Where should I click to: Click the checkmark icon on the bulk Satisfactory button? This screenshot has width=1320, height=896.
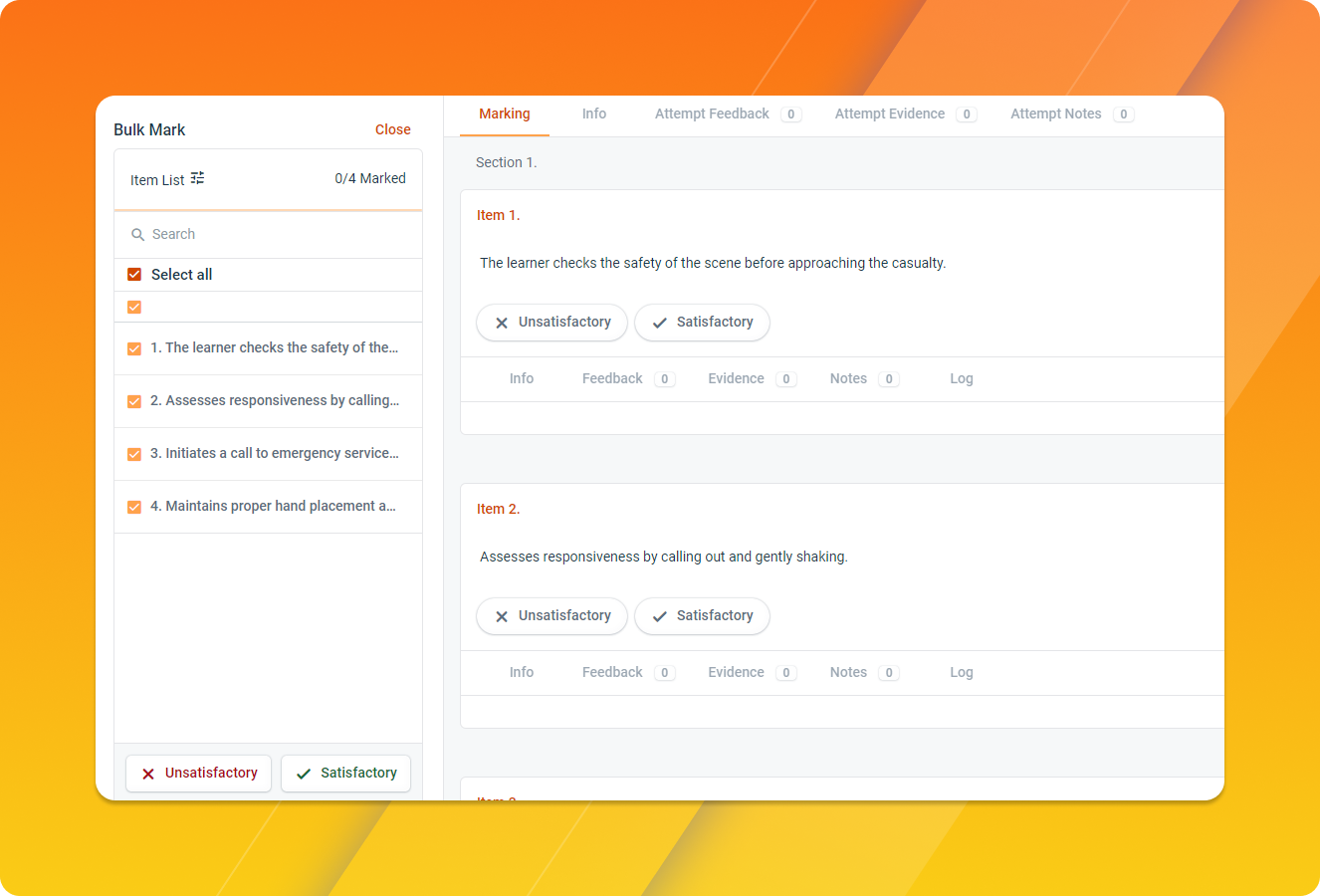(x=304, y=774)
